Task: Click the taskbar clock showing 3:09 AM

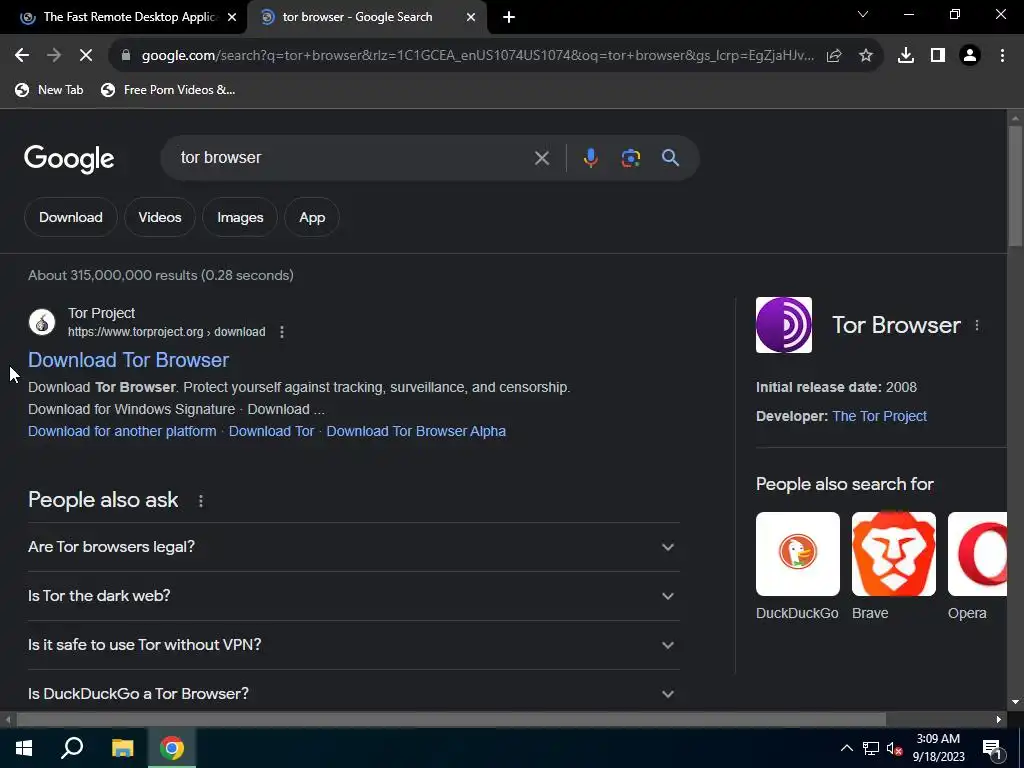Action: (x=938, y=748)
